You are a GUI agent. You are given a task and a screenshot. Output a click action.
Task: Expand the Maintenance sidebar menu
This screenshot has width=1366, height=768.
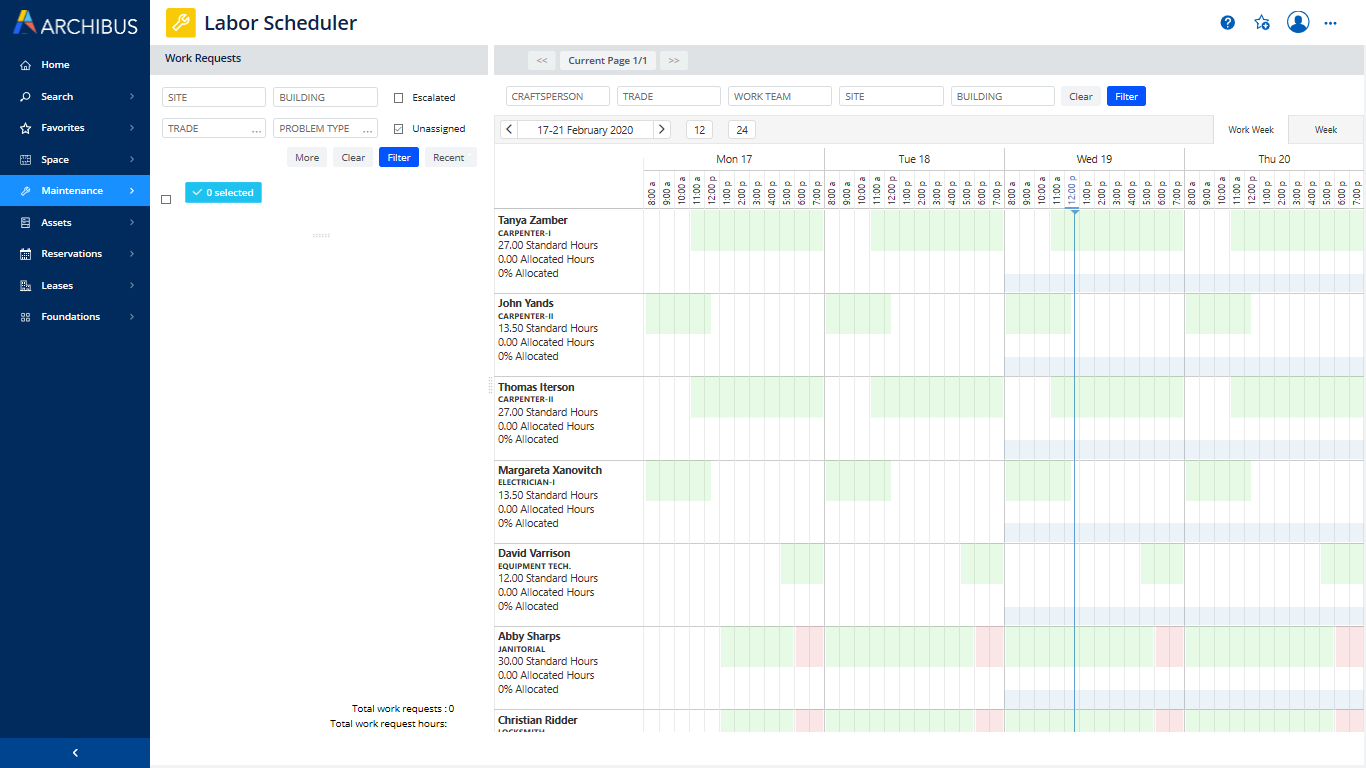pyautogui.click(x=74, y=191)
